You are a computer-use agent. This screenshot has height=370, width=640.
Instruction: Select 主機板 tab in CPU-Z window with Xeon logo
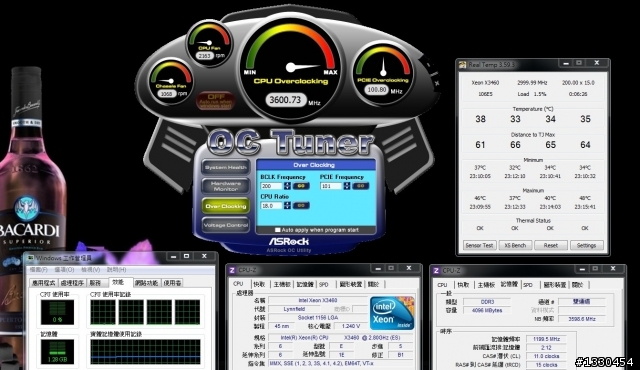click(x=282, y=284)
